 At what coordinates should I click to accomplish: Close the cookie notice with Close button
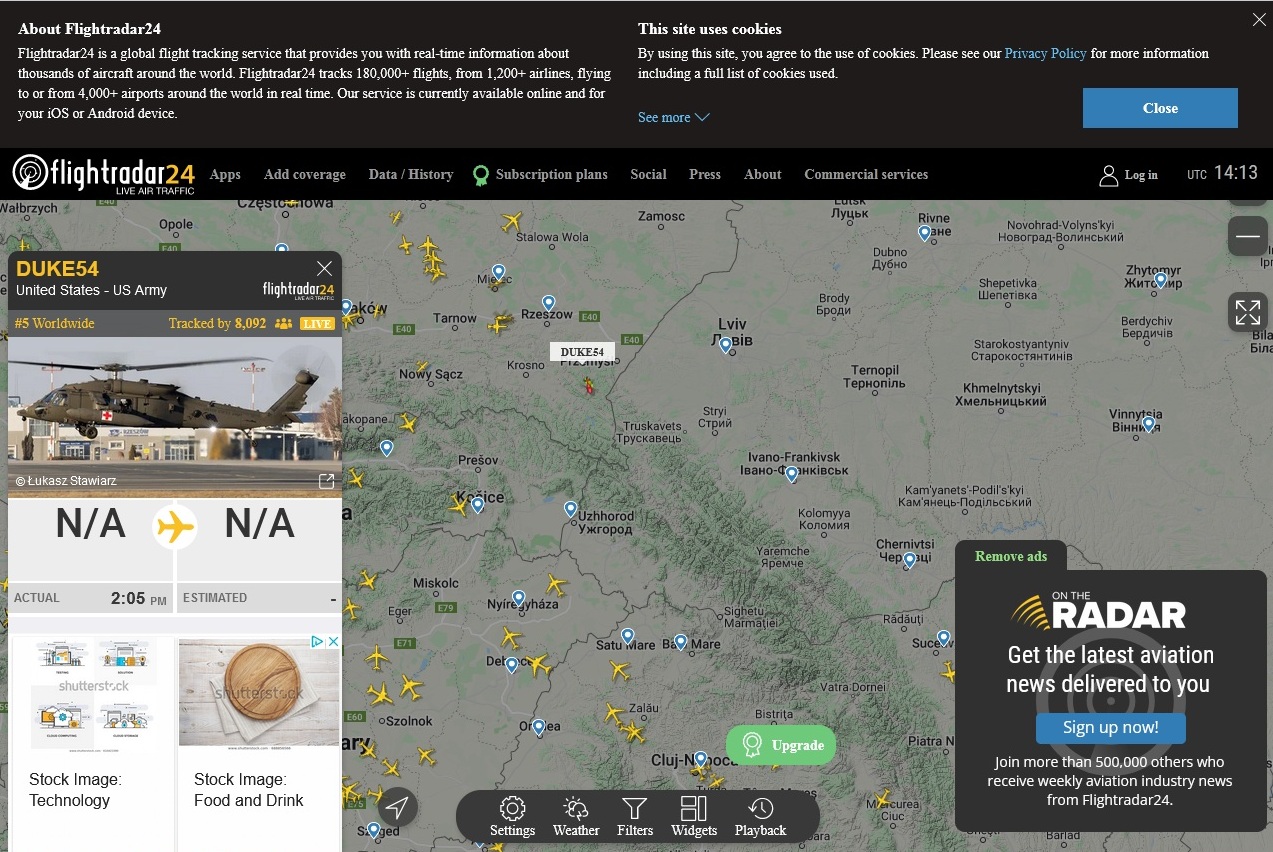pos(1160,108)
